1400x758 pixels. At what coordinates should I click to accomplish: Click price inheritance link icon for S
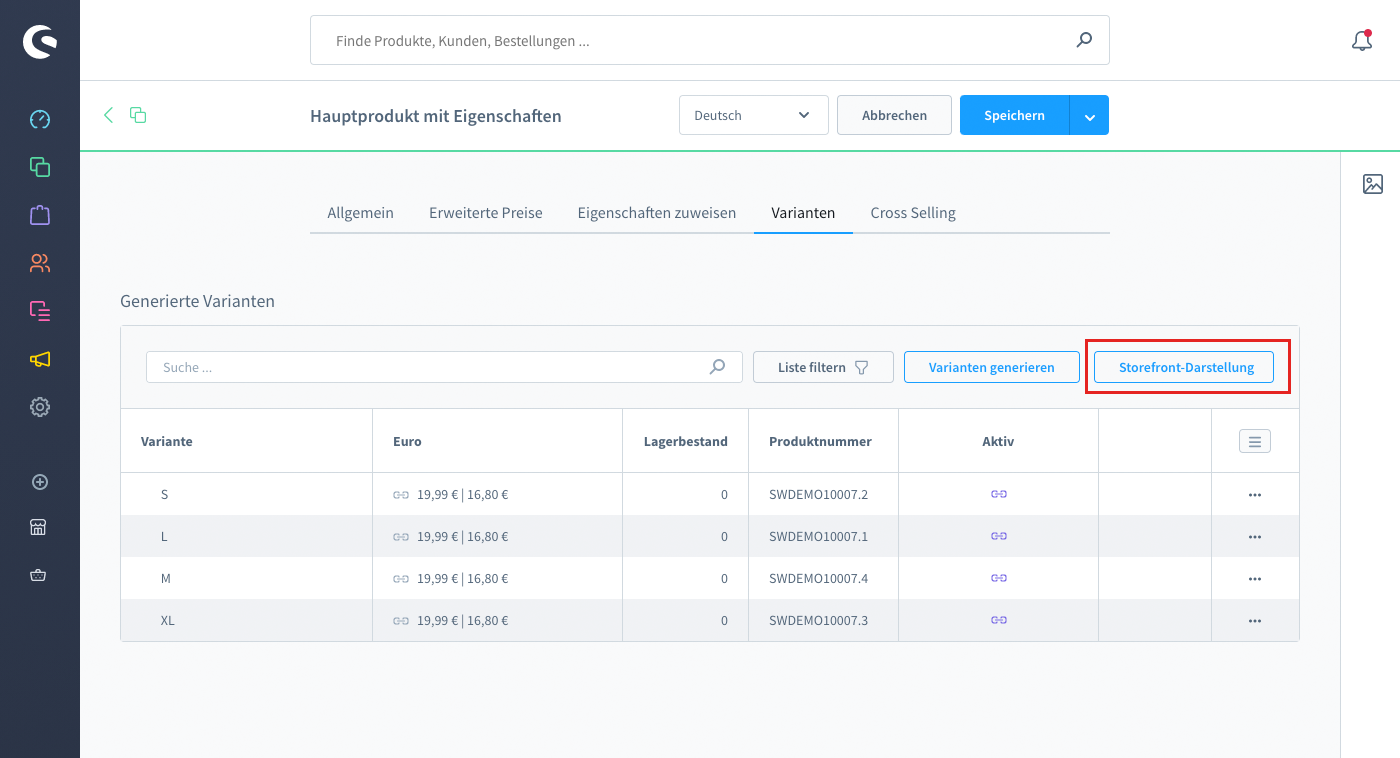pyautogui.click(x=401, y=494)
